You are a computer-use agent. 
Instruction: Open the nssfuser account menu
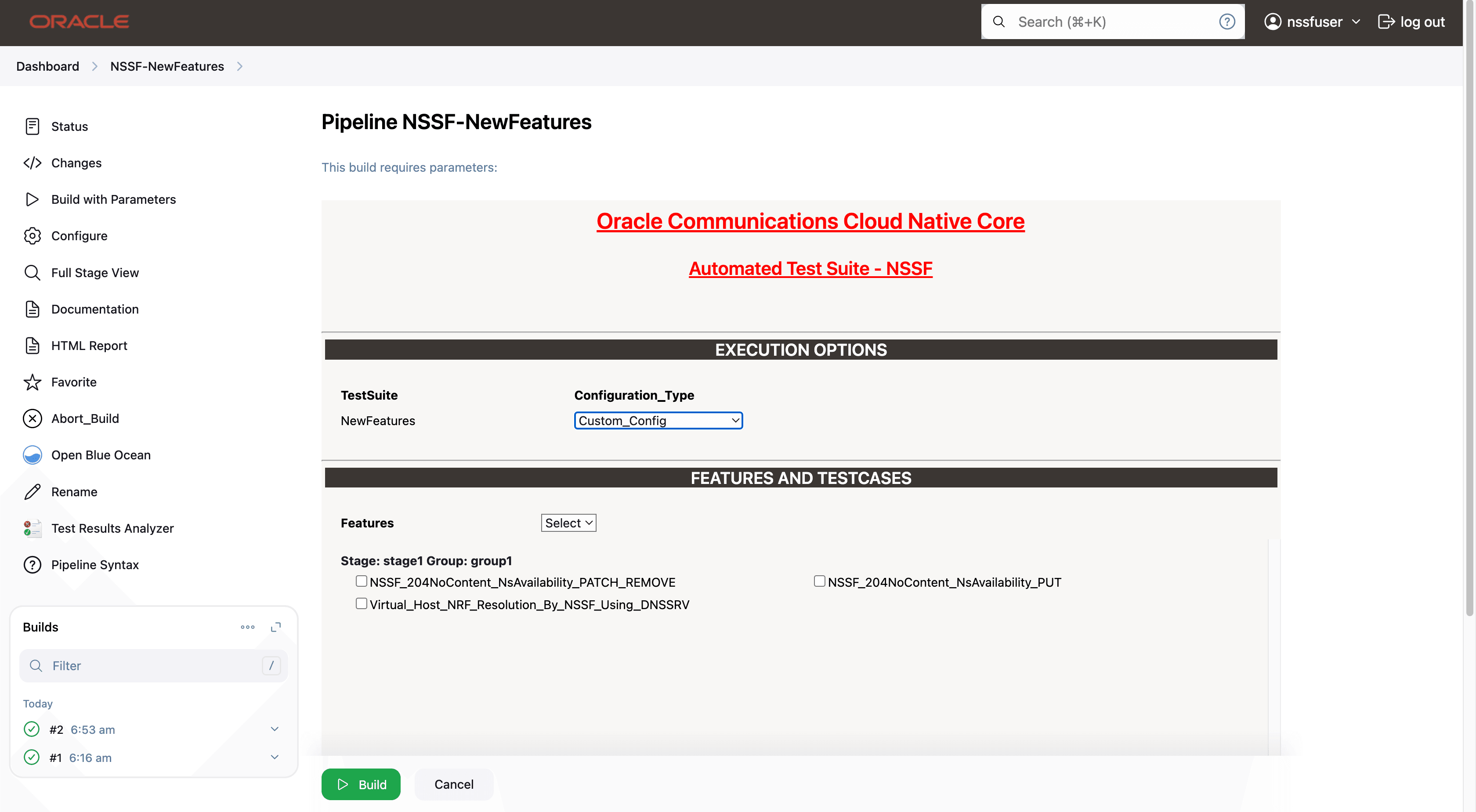point(1312,22)
